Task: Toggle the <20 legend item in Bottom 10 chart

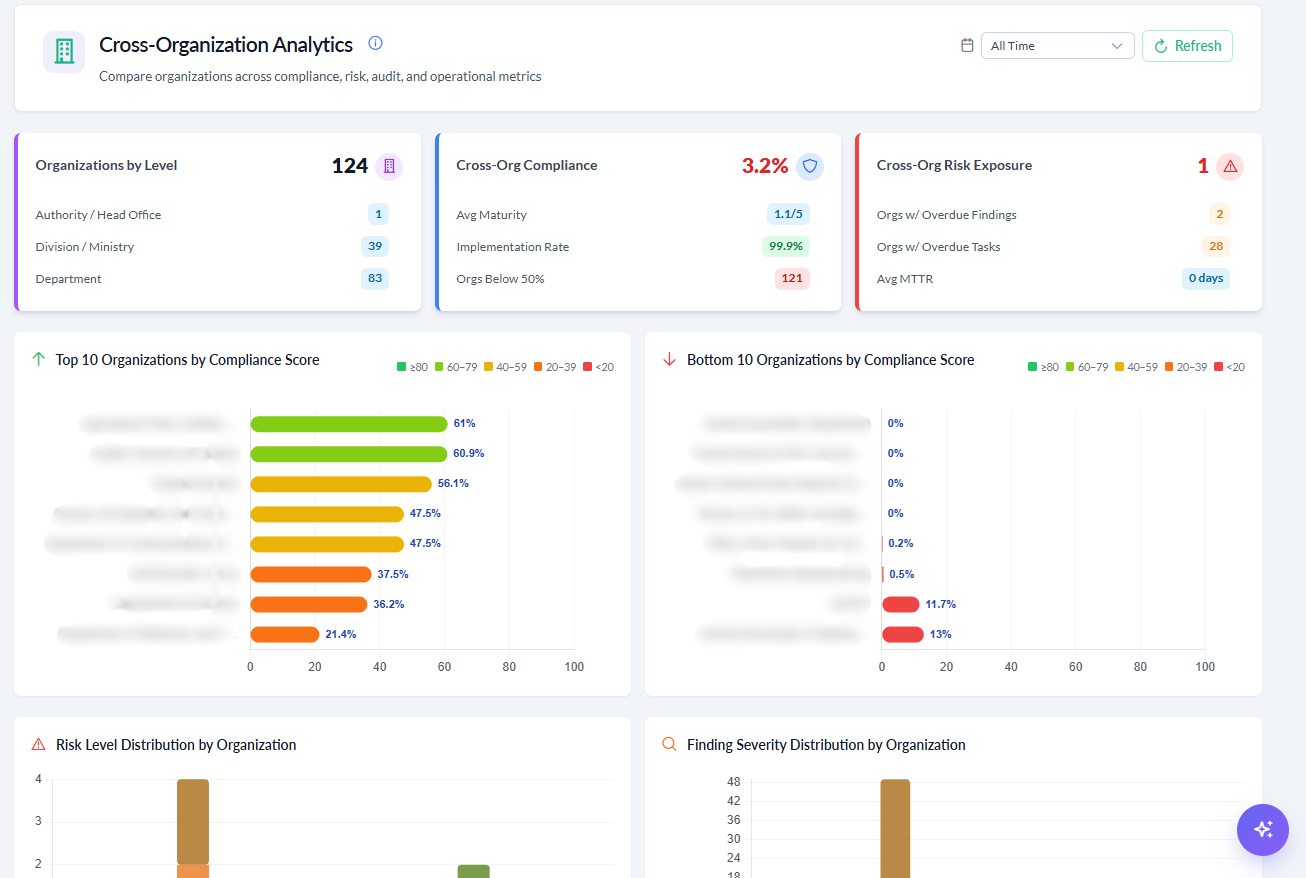Action: click(x=1229, y=367)
